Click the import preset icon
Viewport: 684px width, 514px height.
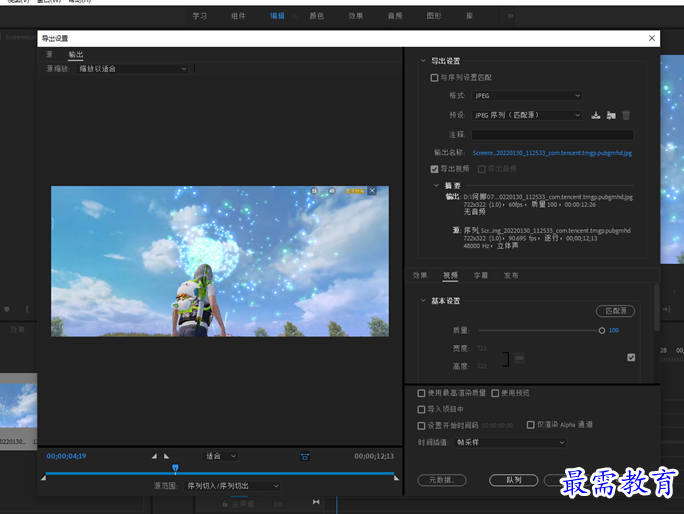611,115
